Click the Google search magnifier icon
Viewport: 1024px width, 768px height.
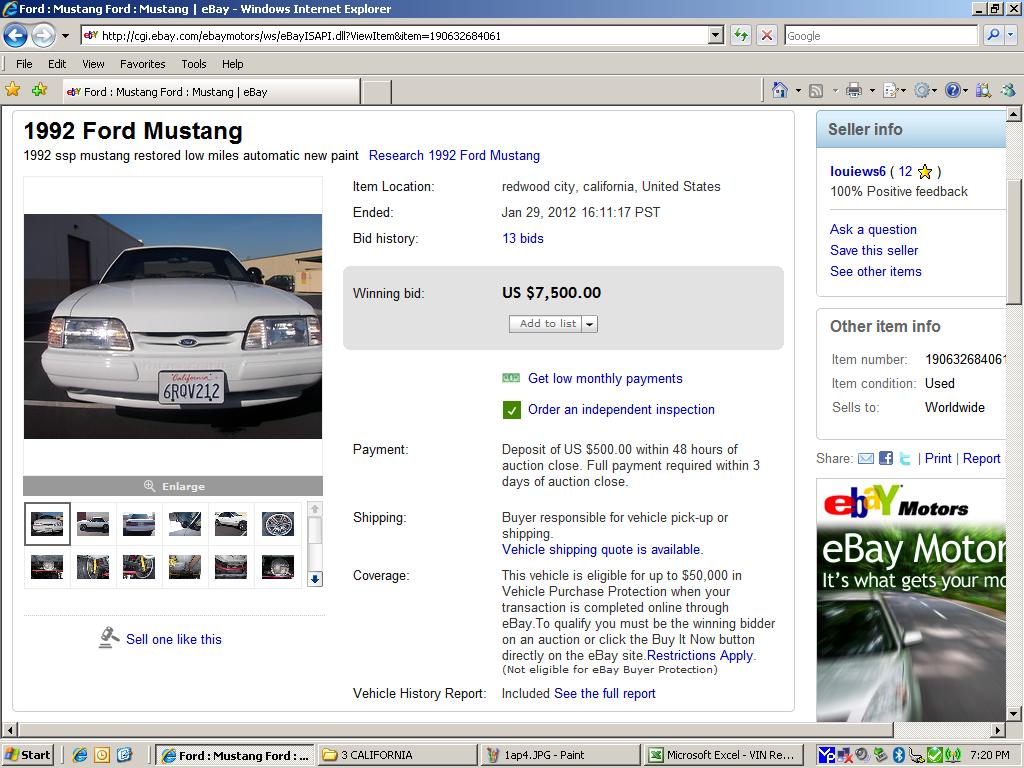[993, 35]
